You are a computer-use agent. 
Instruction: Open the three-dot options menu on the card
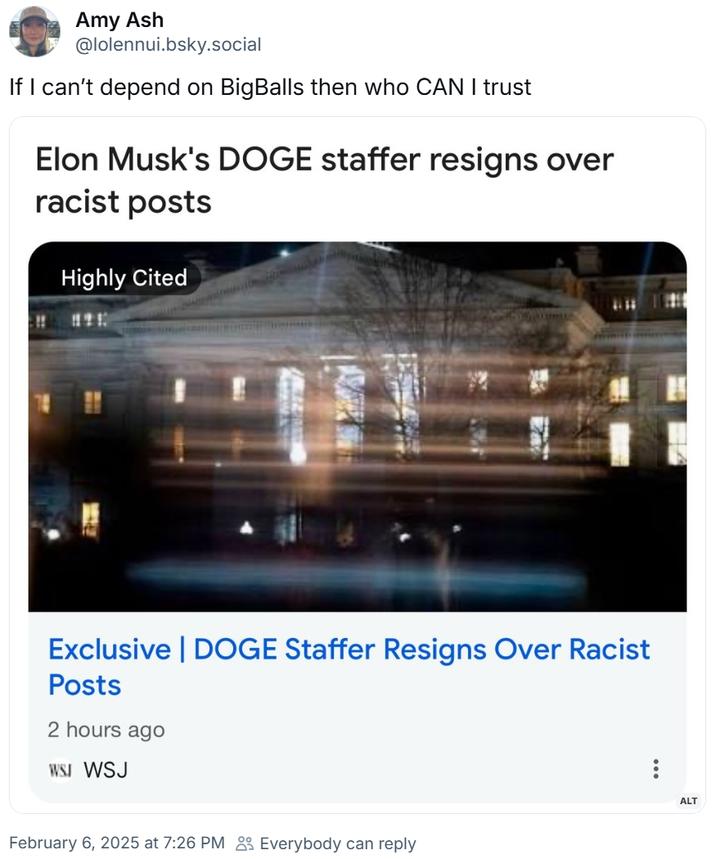pyautogui.click(x=656, y=768)
